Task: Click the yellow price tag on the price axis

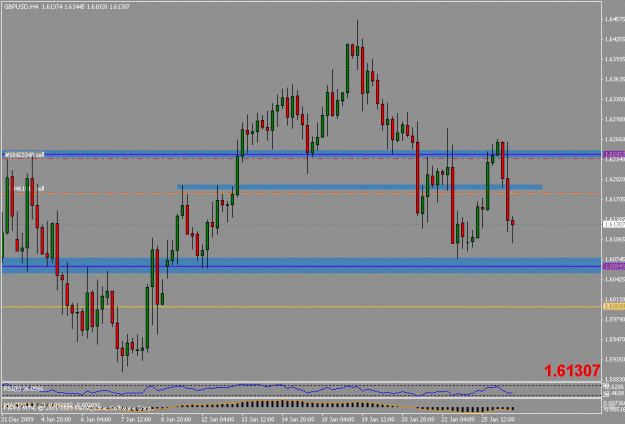Action: point(614,306)
